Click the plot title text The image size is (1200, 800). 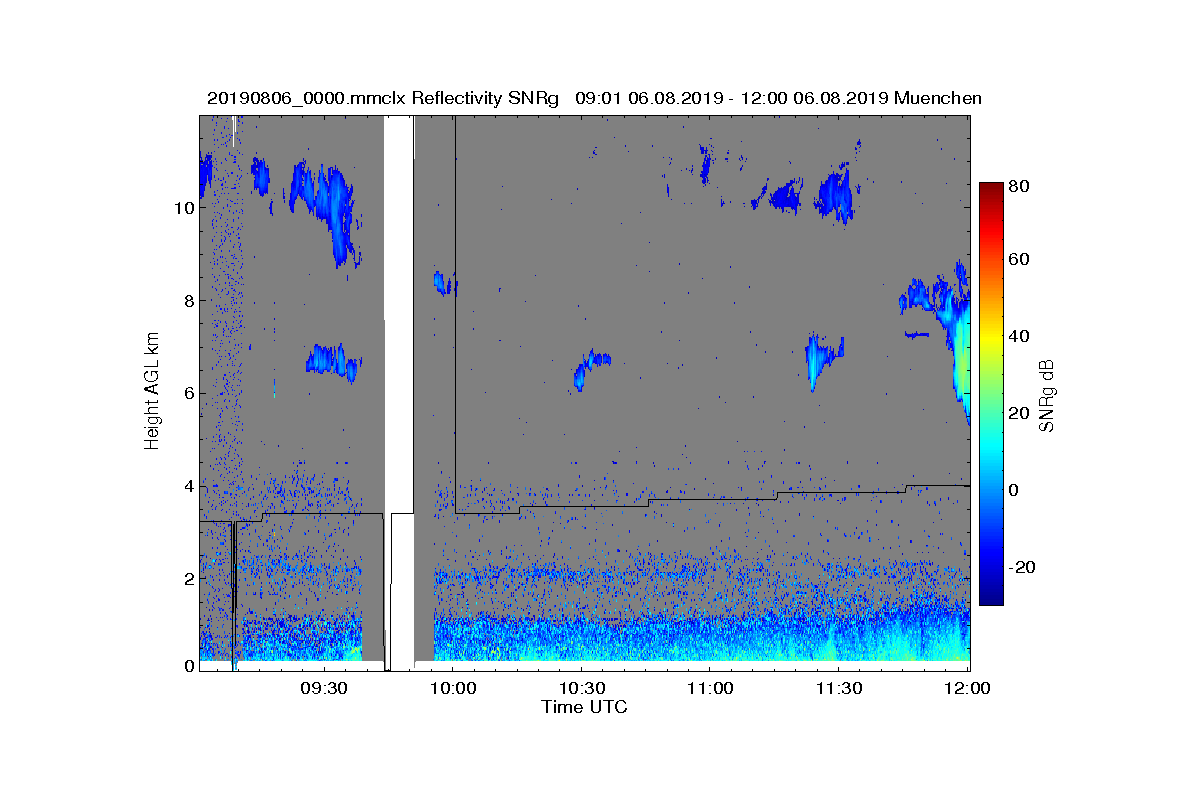click(594, 98)
